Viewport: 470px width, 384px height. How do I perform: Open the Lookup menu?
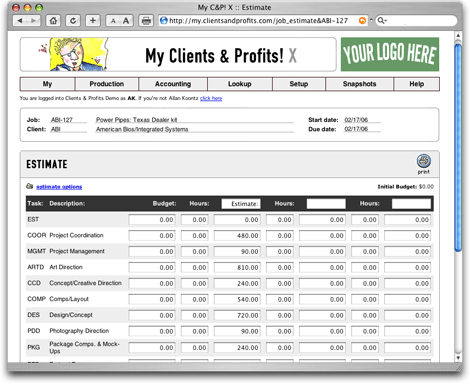pos(240,84)
